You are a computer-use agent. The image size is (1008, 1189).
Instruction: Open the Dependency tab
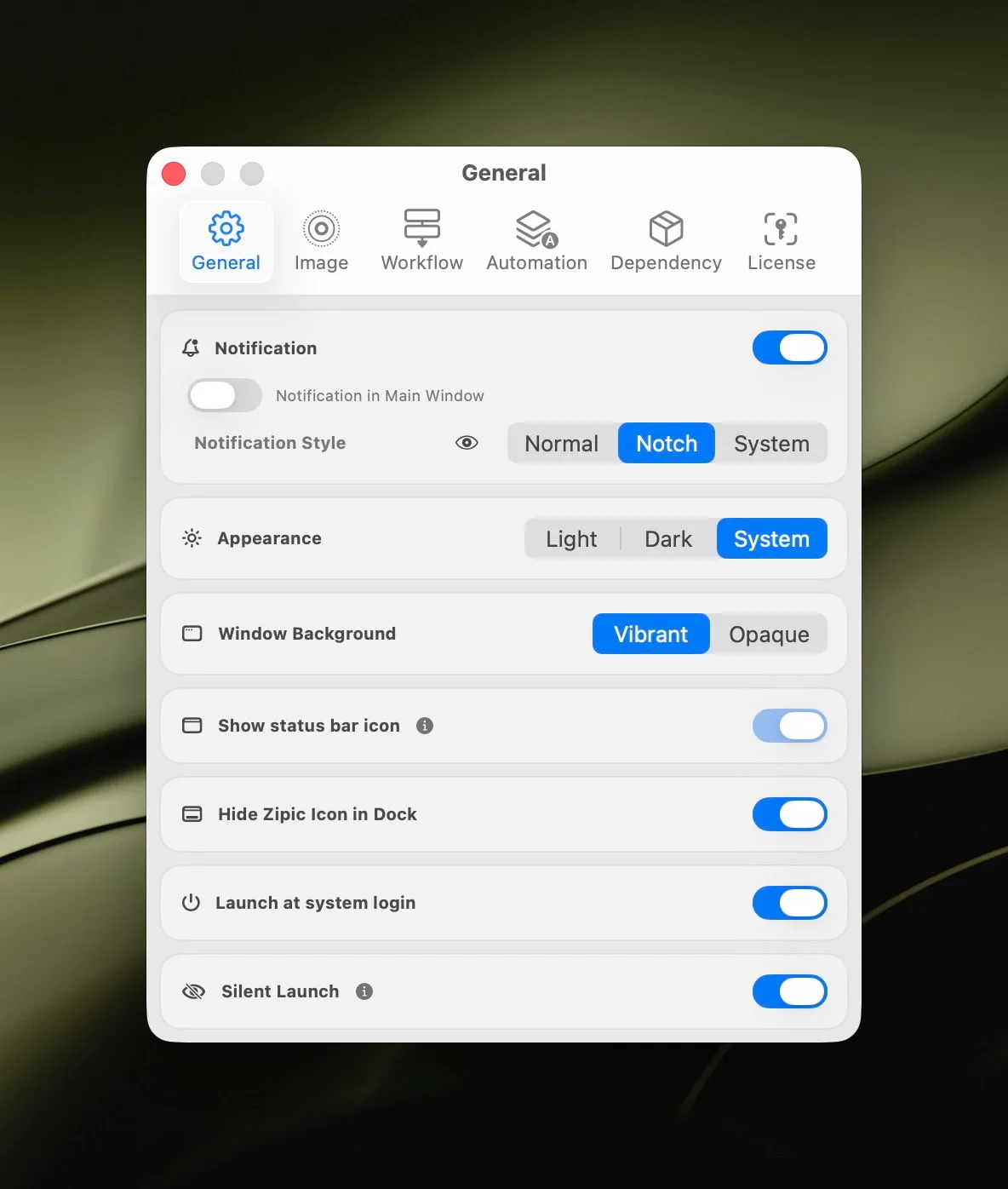click(x=666, y=242)
